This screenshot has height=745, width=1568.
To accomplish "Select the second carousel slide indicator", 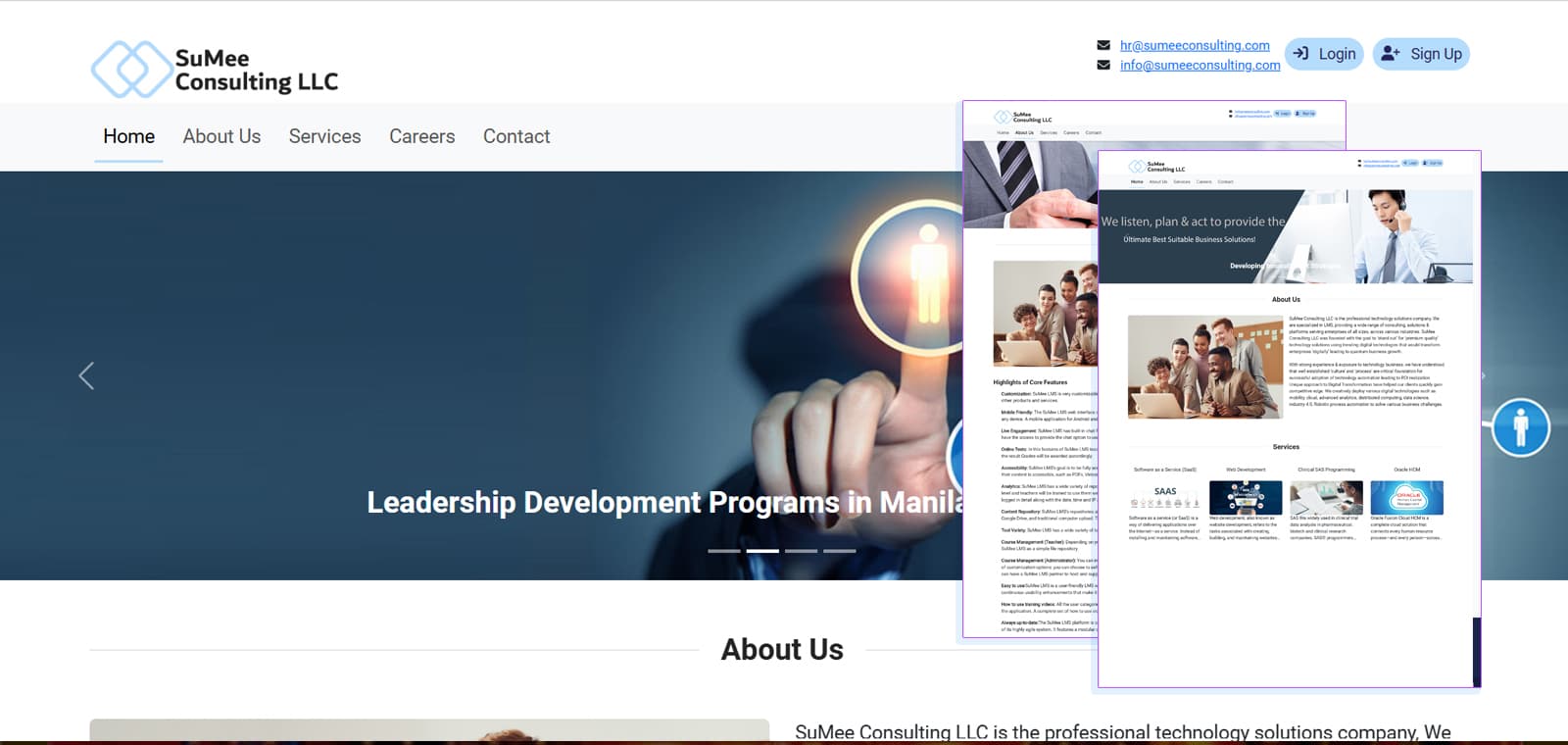I will [x=762, y=551].
